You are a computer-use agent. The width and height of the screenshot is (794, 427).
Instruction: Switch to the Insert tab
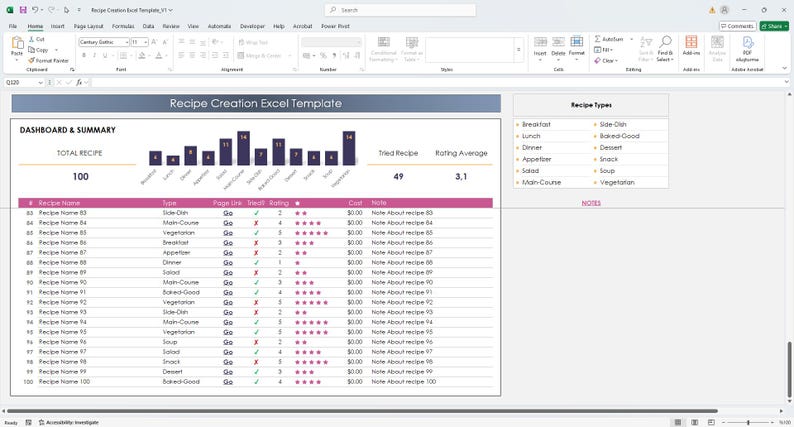point(57,26)
